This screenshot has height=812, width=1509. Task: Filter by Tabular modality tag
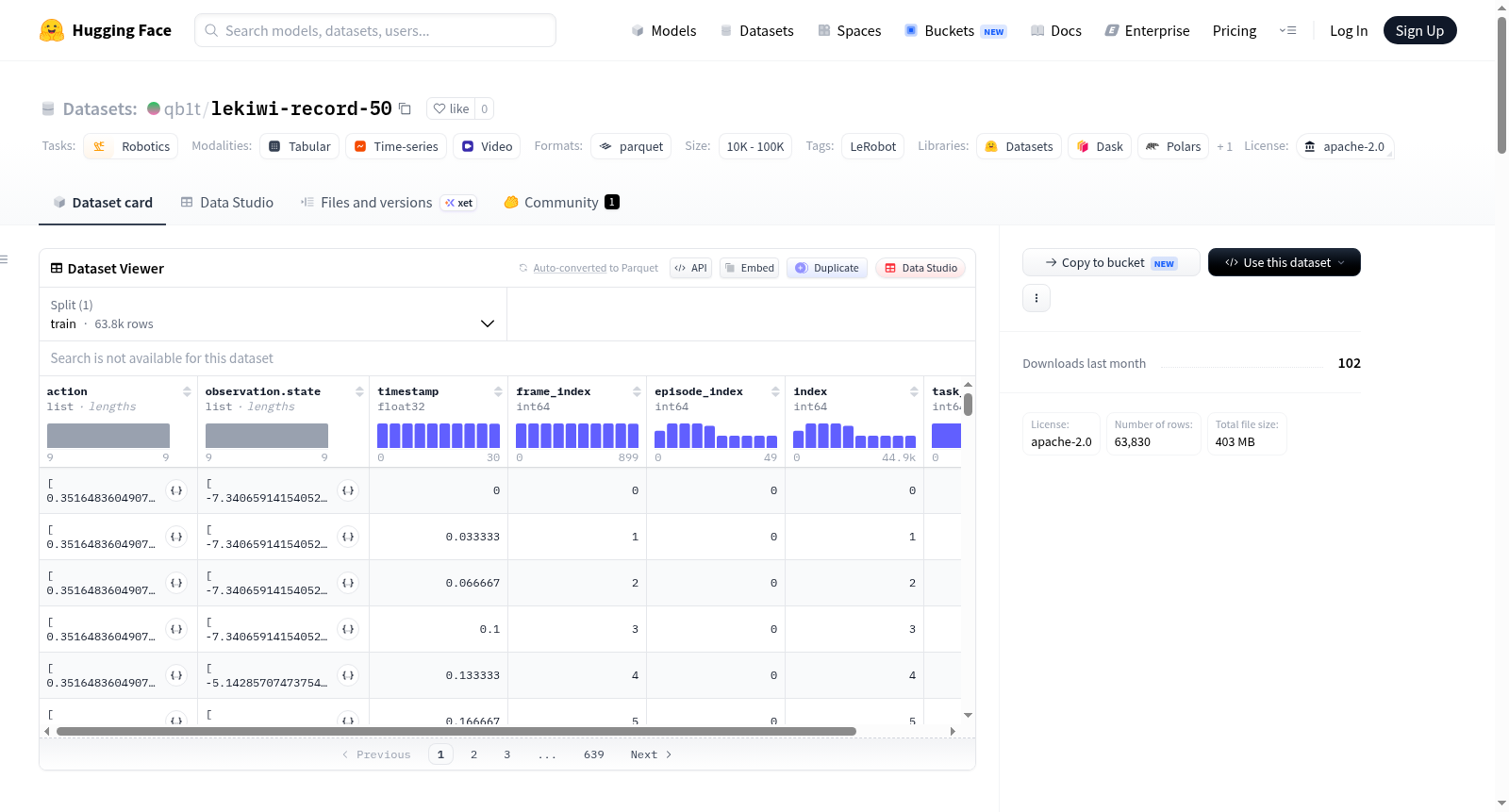coord(300,146)
